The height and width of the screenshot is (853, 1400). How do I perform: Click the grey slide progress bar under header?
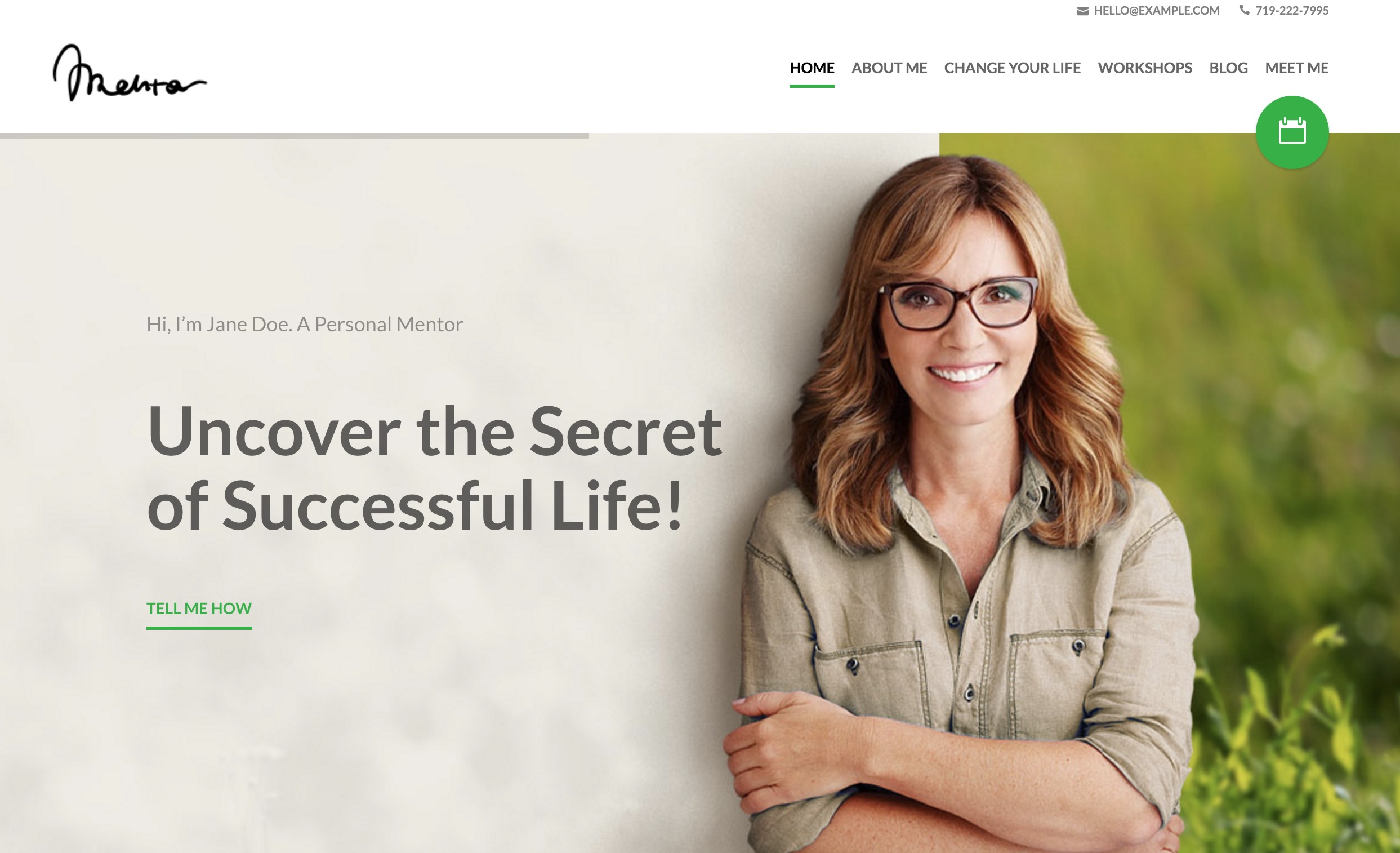tap(295, 136)
